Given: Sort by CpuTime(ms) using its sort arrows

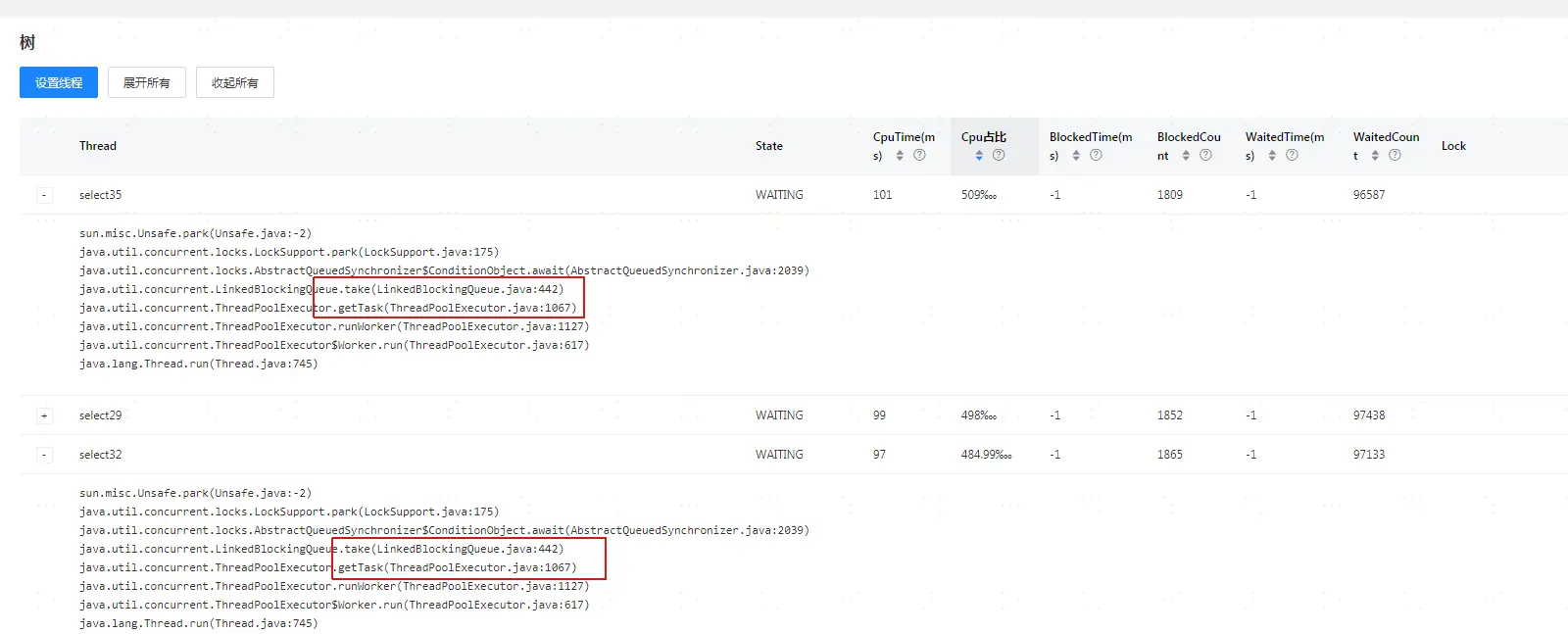Looking at the screenshot, I should click(x=900, y=156).
